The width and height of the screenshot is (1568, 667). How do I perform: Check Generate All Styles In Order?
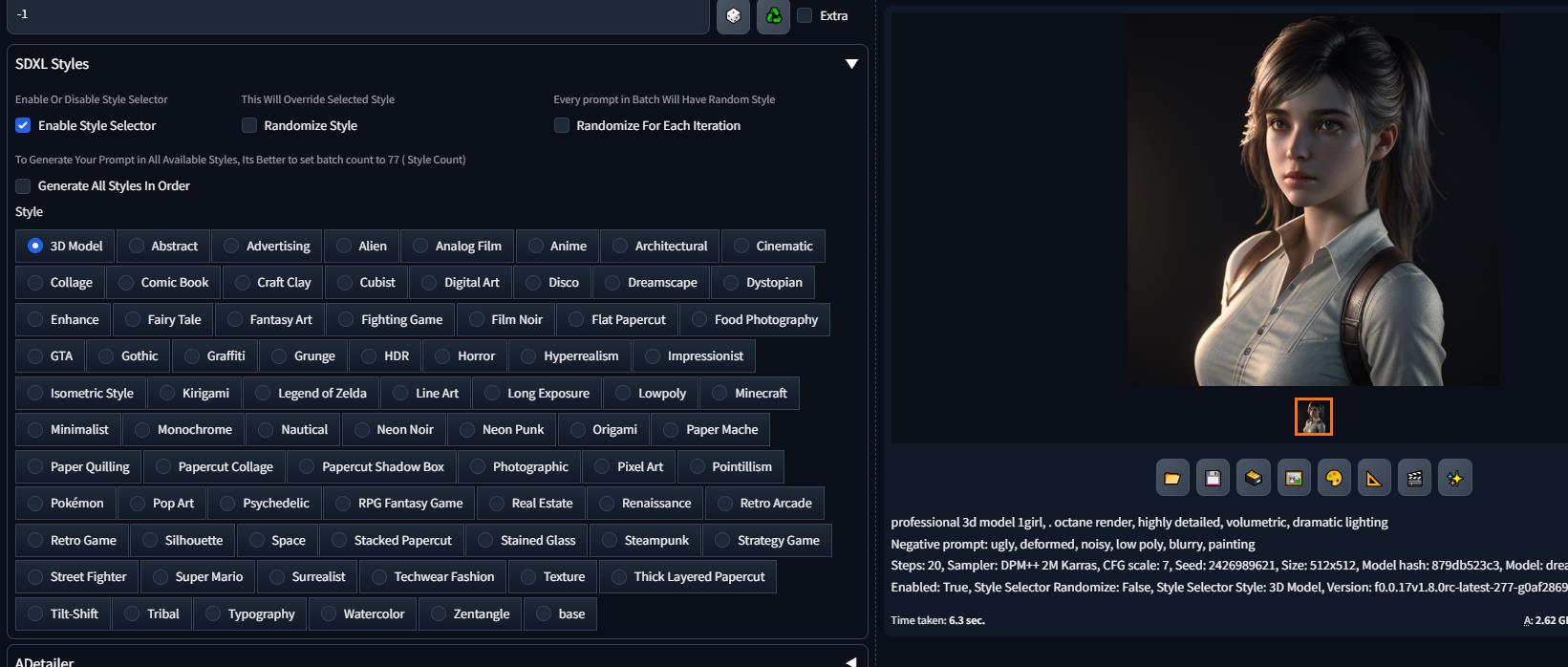click(23, 185)
